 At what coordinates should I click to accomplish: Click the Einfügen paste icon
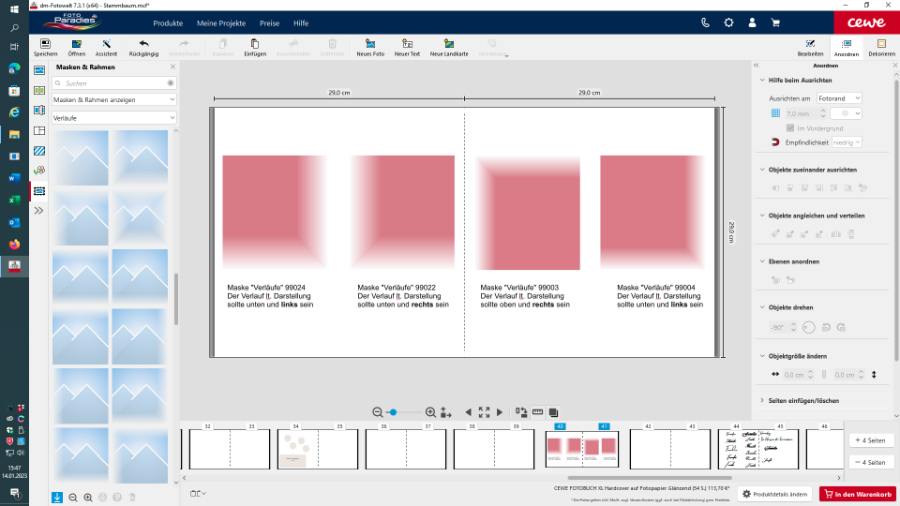pos(255,45)
